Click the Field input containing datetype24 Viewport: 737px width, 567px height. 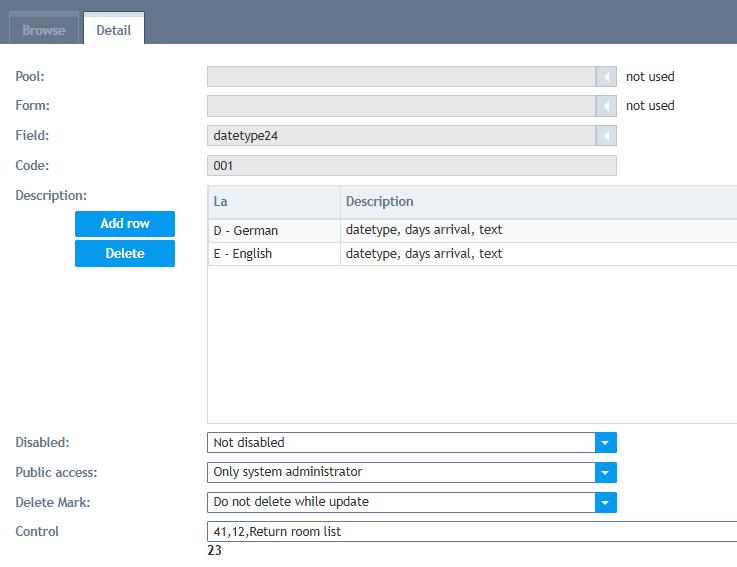click(400, 136)
